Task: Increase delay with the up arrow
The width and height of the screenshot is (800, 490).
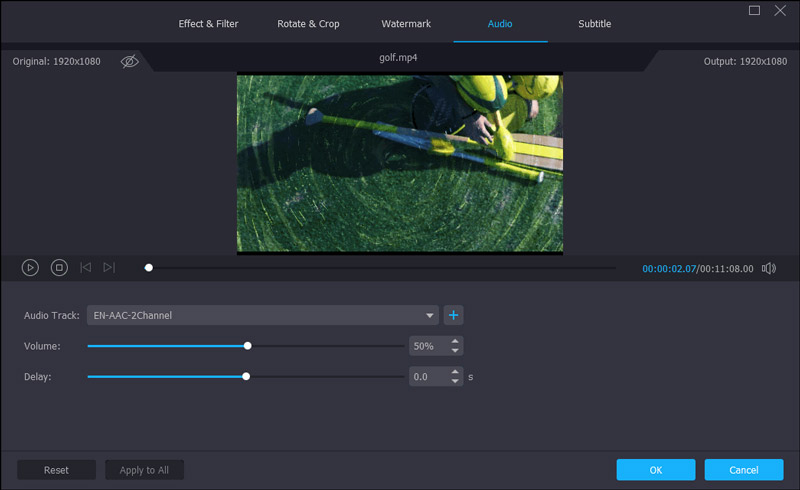Action: [456, 372]
